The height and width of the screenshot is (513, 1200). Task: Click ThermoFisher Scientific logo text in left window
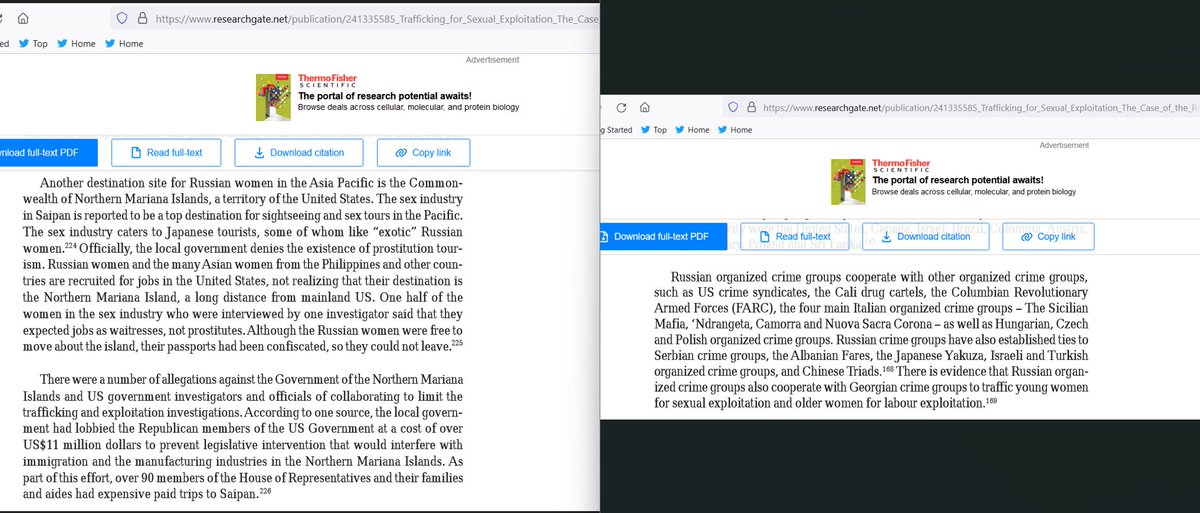click(327, 81)
